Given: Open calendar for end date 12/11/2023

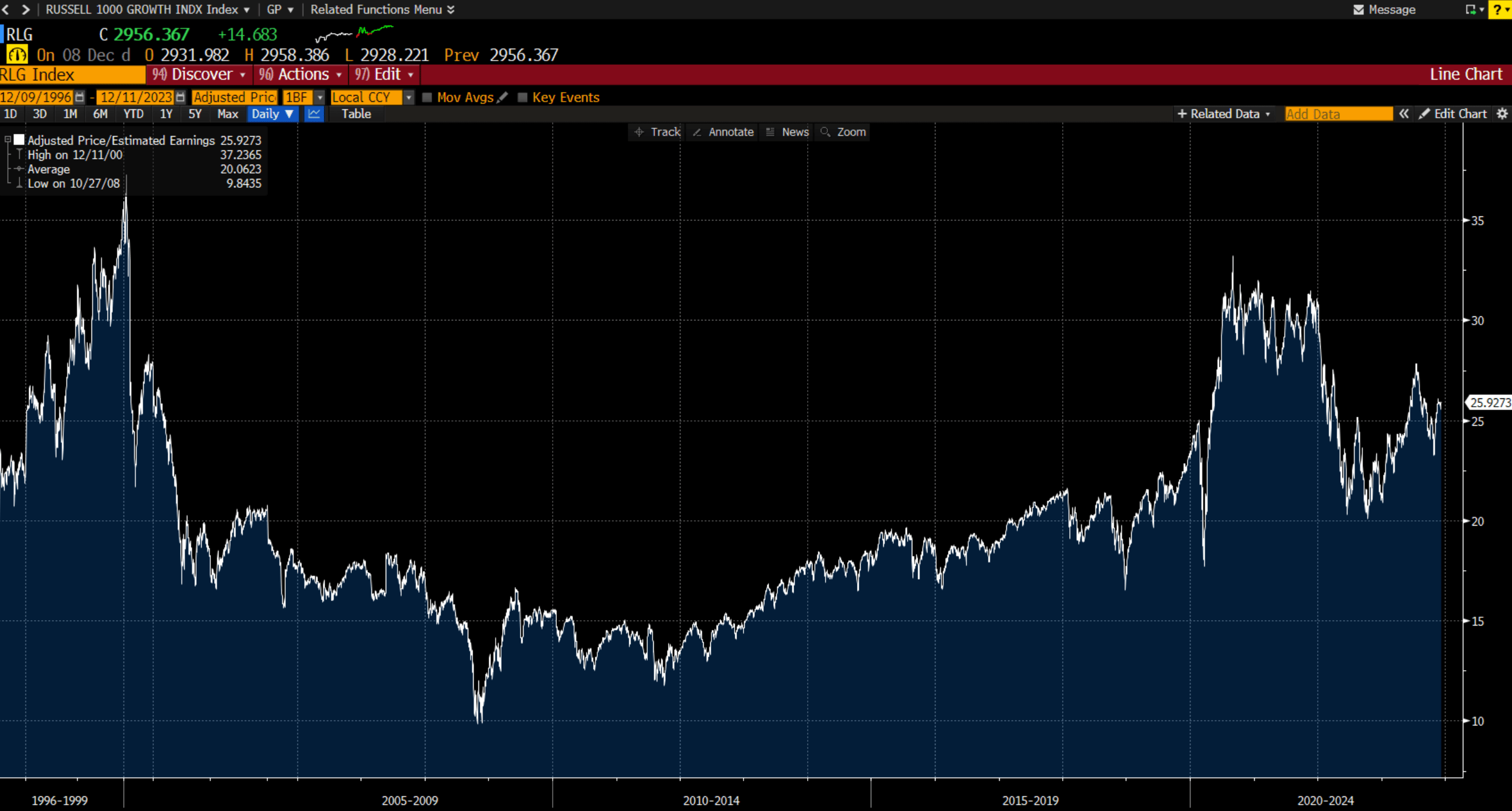Looking at the screenshot, I should [181, 98].
